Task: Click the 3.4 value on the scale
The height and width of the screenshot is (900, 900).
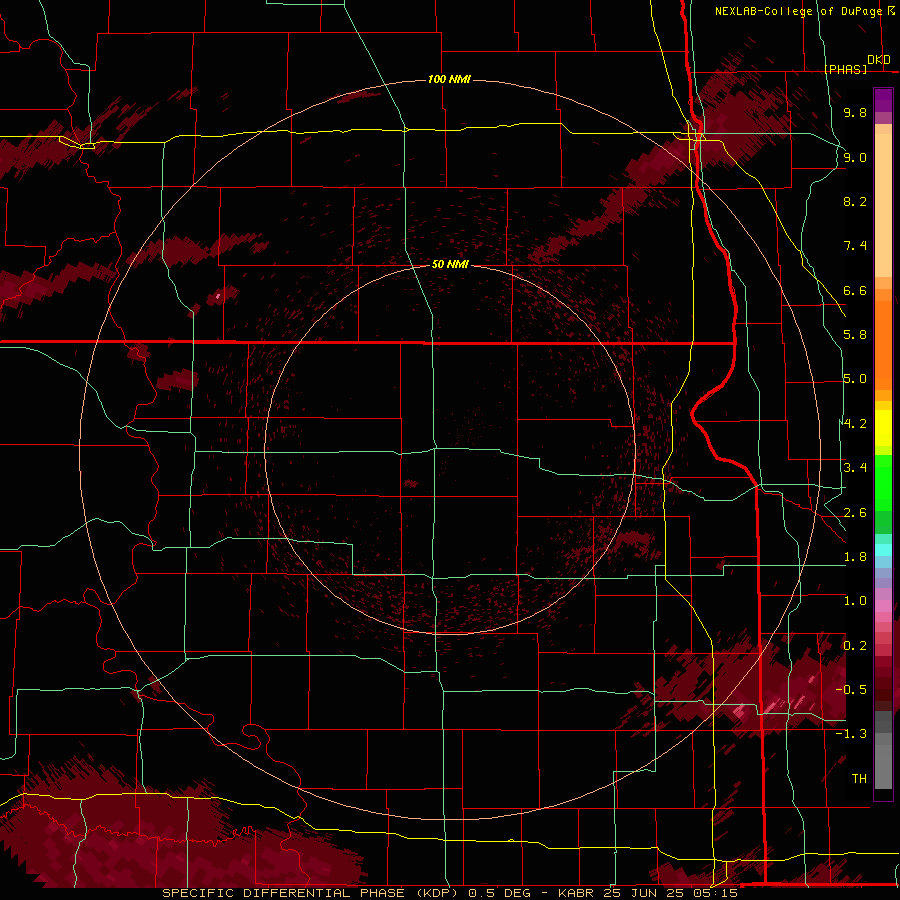Action: (855, 468)
